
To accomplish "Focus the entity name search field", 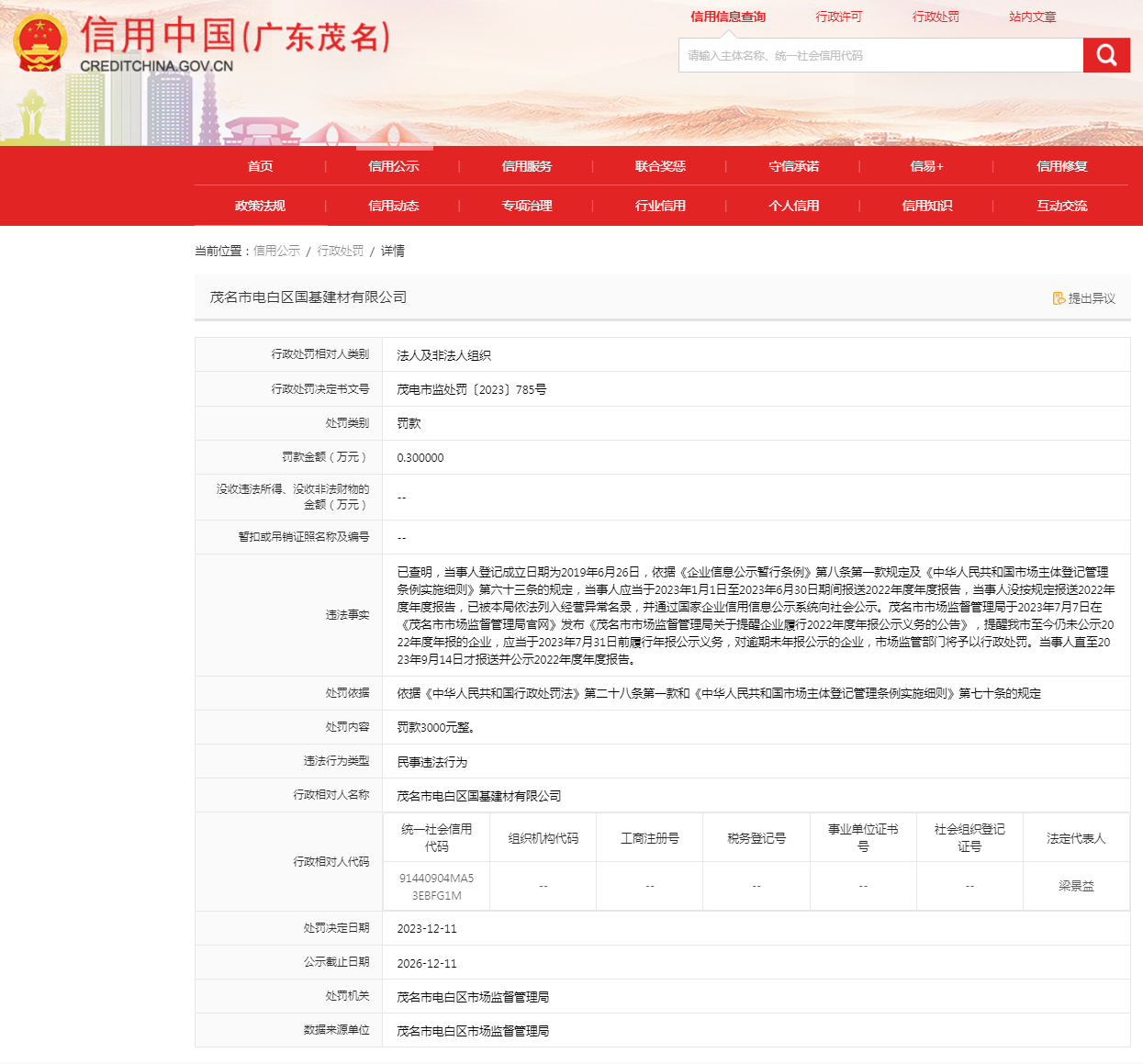I will 880,55.
